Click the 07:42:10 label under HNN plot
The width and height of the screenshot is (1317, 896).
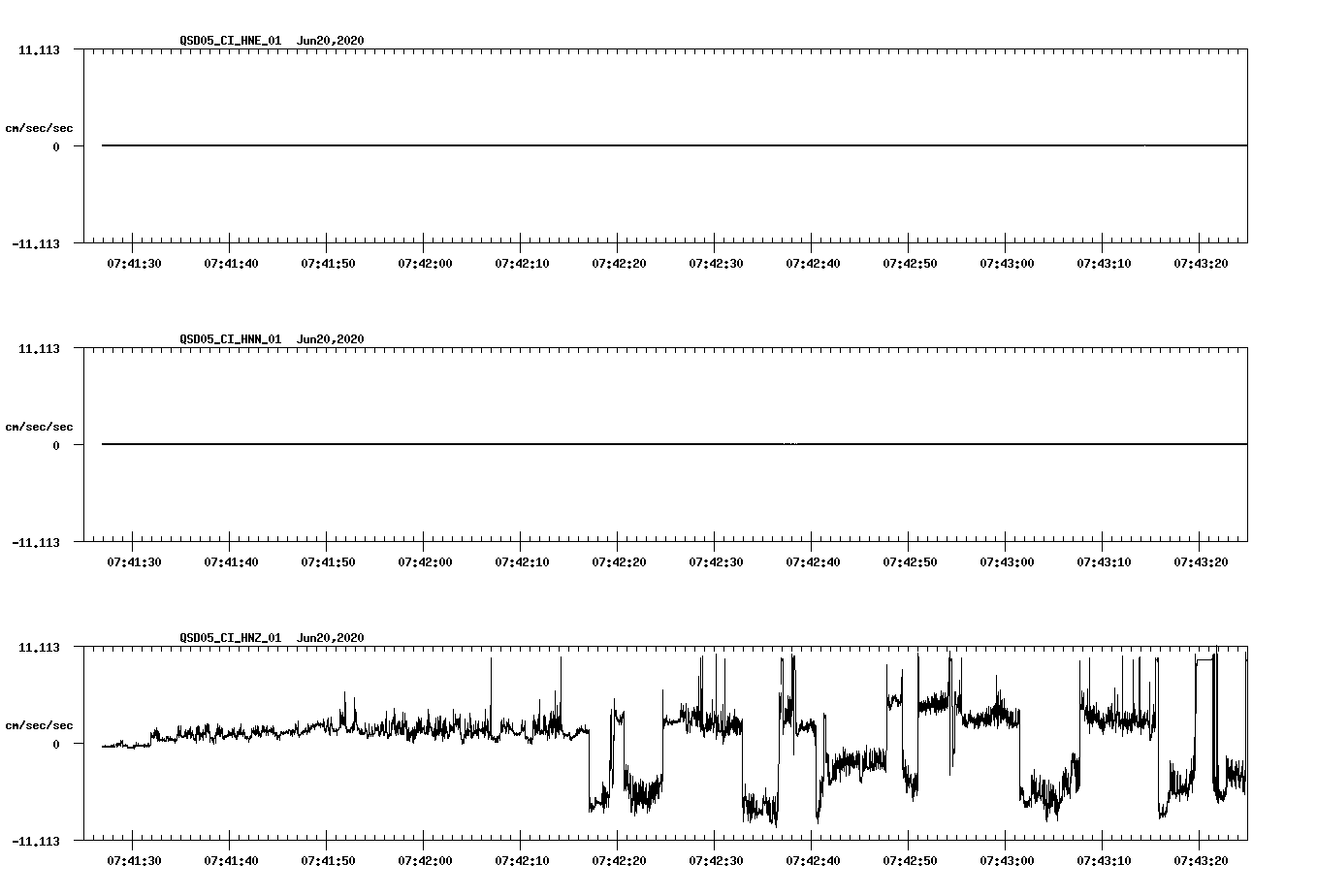pyautogui.click(x=522, y=562)
